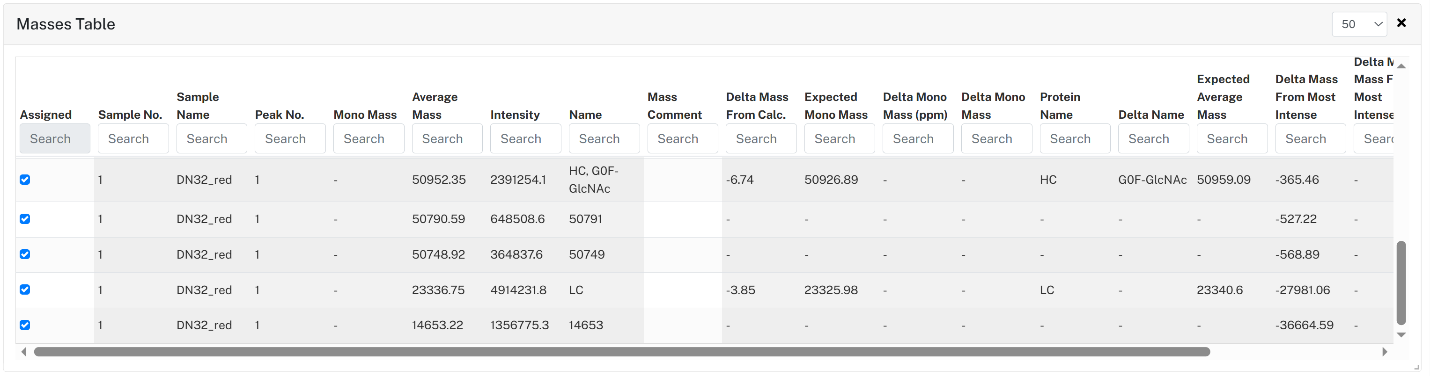Focus the Average Mass search box

[x=447, y=139]
